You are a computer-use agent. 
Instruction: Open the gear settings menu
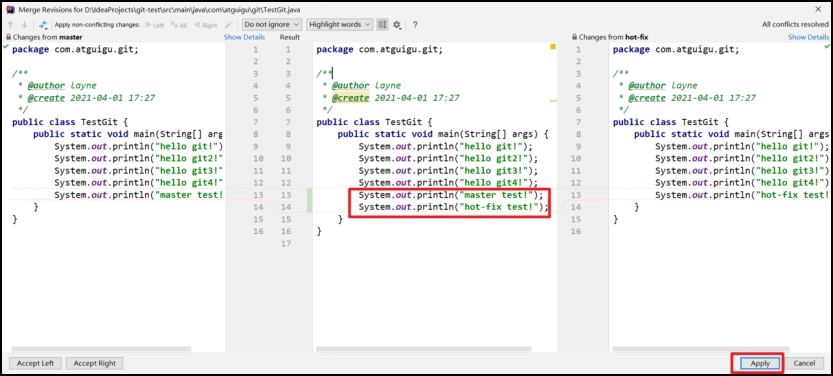click(x=397, y=25)
